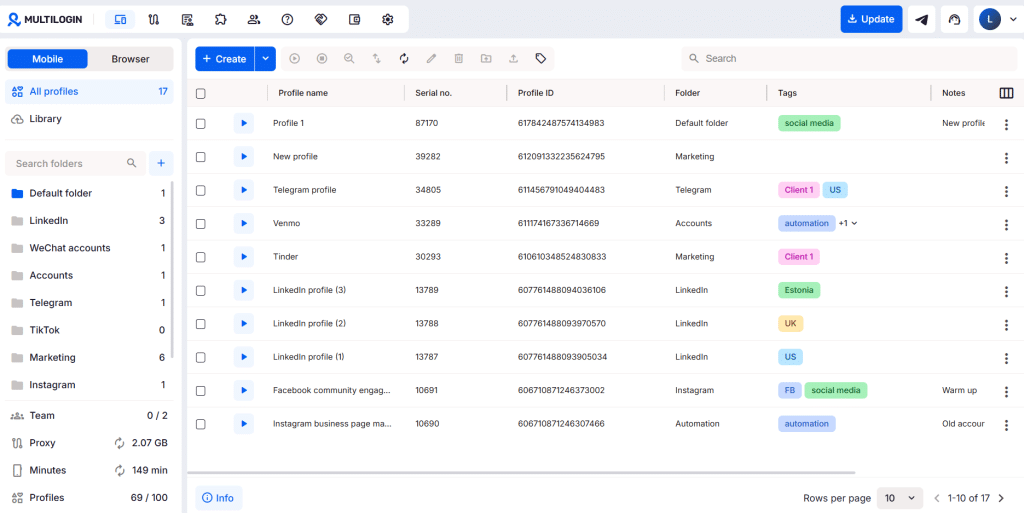Check the Tinder row checkbox
Screen dimensions: 1024x513
click(x=200, y=257)
